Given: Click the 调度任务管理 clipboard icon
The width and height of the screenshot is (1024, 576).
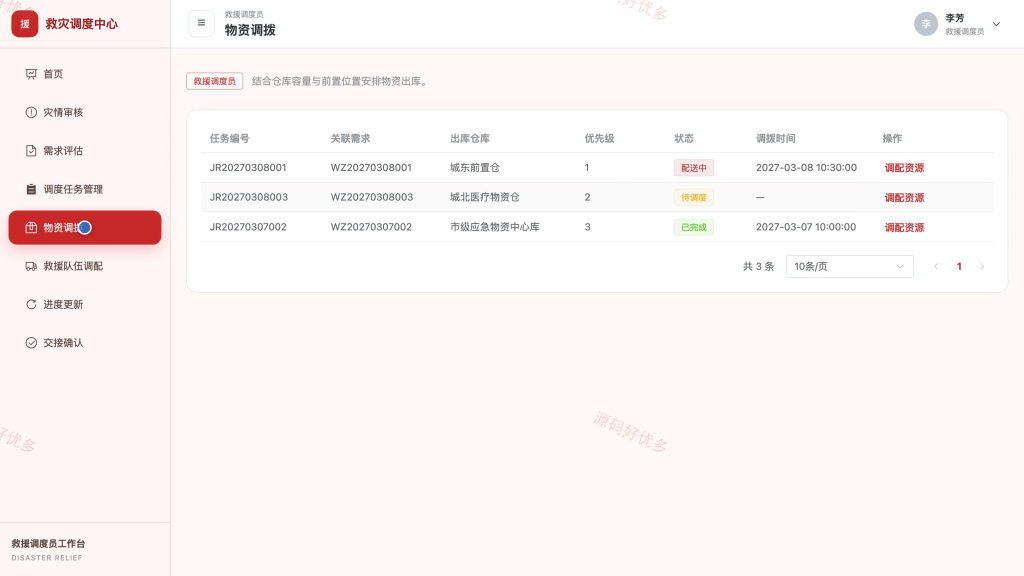Looking at the screenshot, I should (x=31, y=189).
